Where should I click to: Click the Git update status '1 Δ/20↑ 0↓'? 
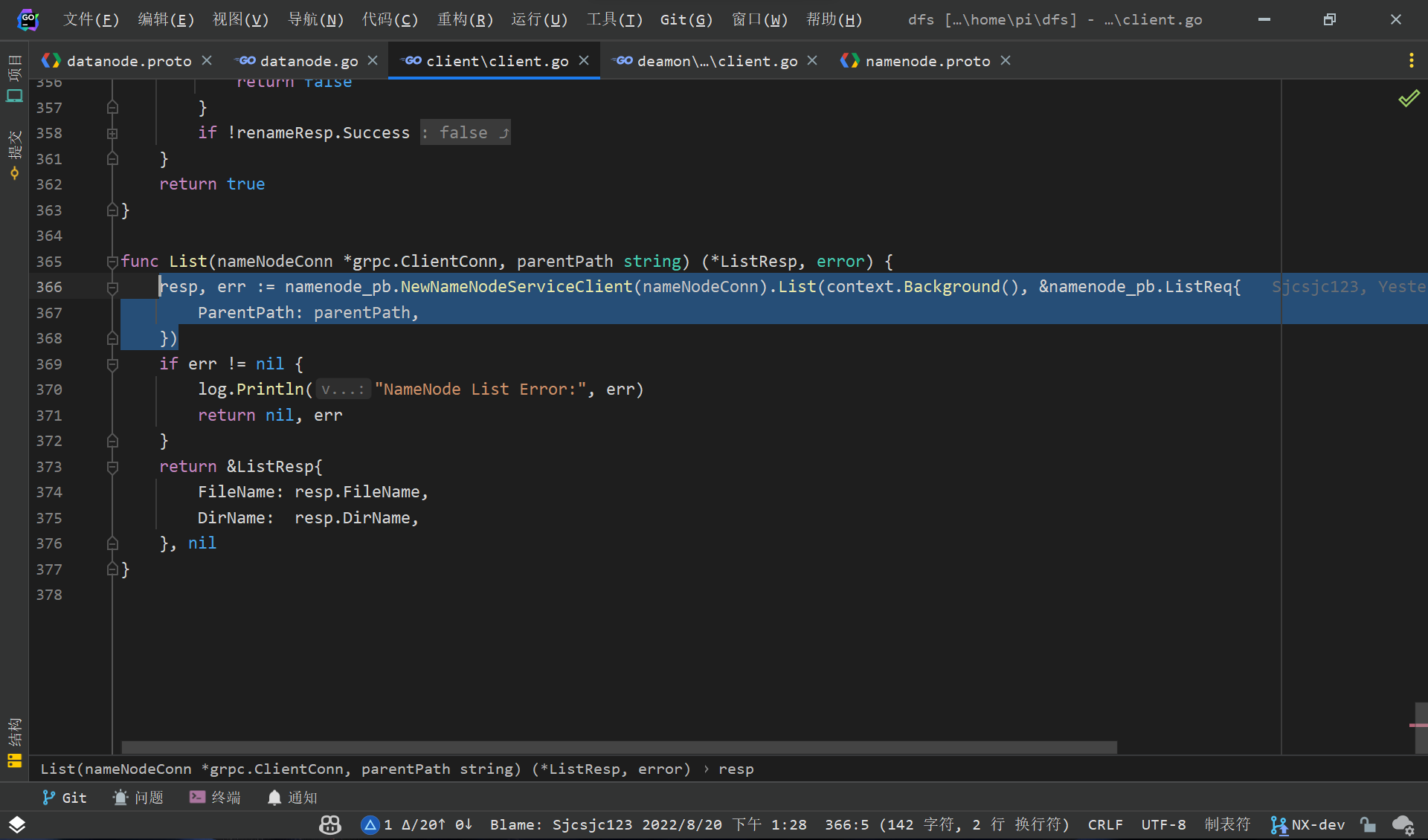point(416,824)
